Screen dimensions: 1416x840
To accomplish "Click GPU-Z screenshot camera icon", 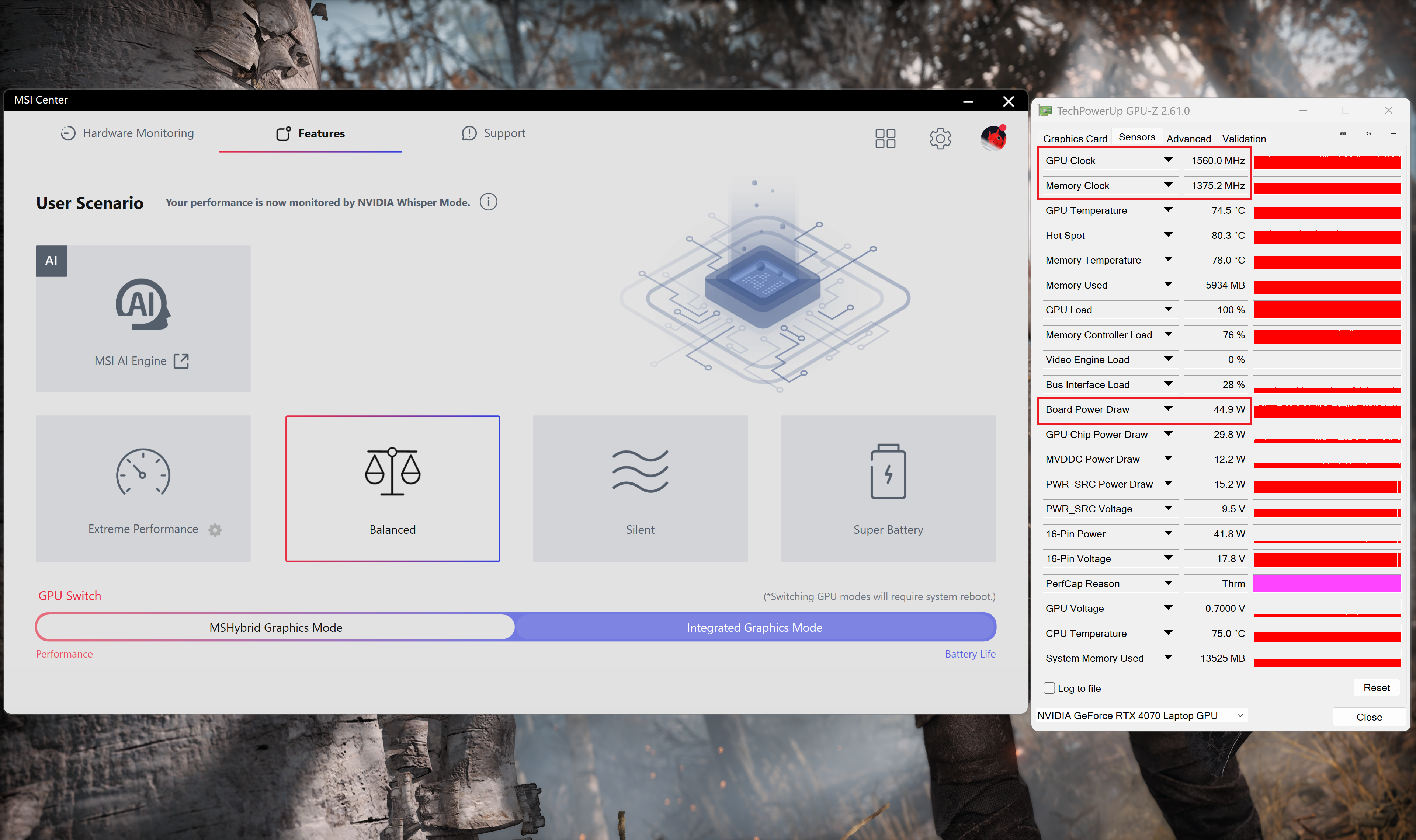I will (x=1343, y=133).
